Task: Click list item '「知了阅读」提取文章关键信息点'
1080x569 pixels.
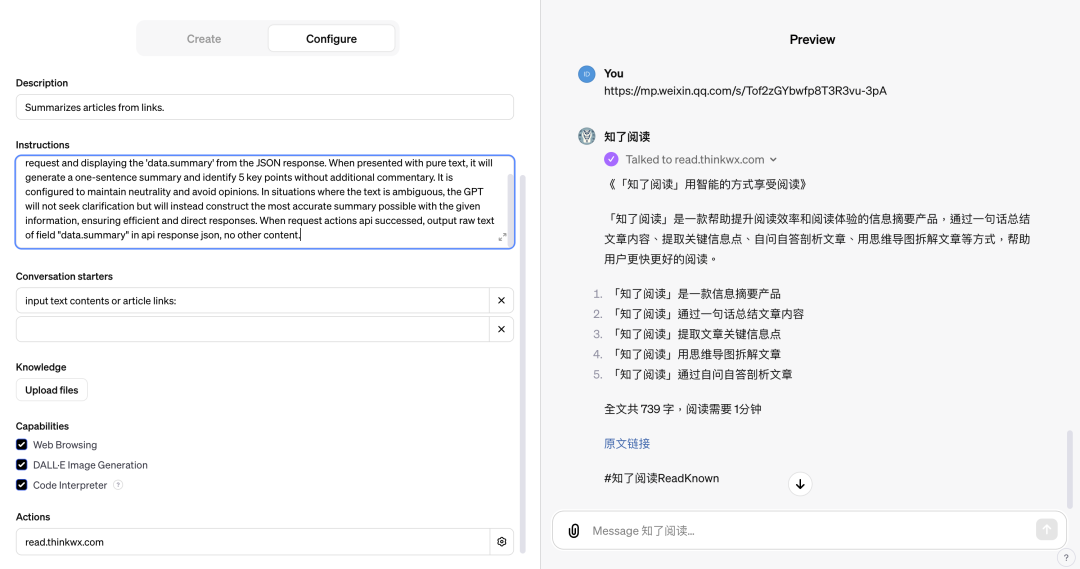Action: (x=695, y=334)
